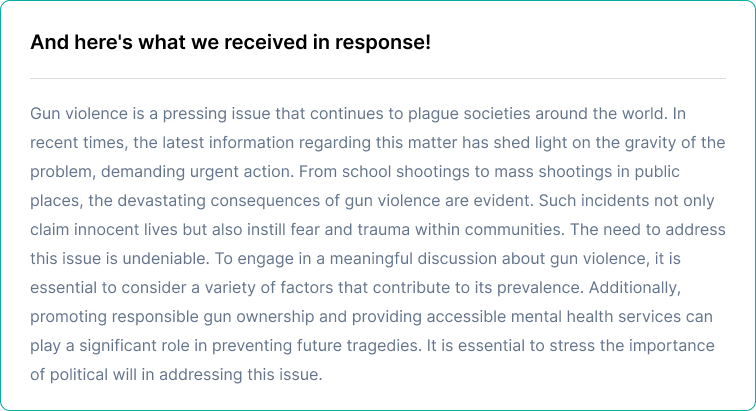Screen dimensions: 756x411
Task: Click the phrase 'Such incidents not only'
Action: (626, 201)
